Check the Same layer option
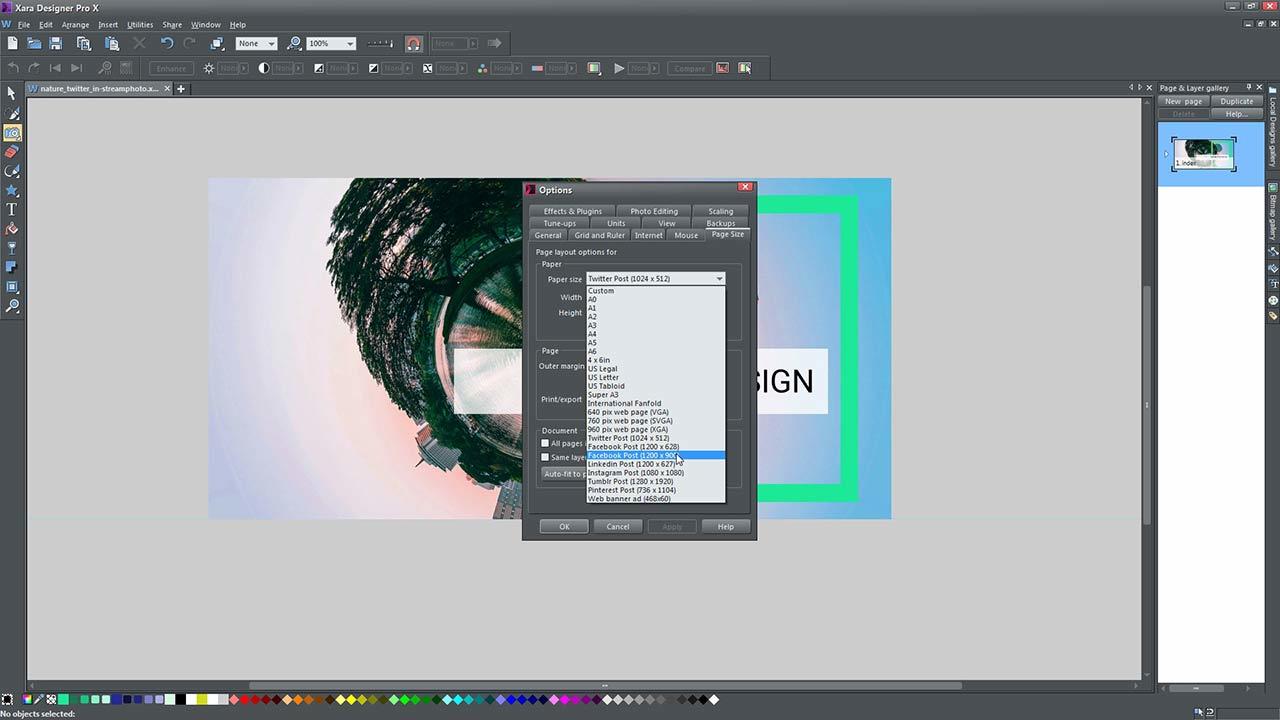The image size is (1280, 720). click(x=546, y=457)
